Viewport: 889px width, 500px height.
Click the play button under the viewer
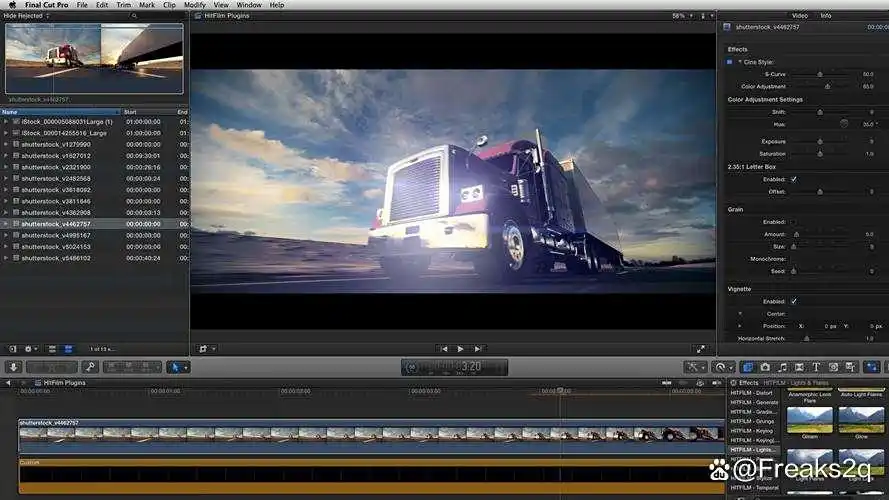point(460,349)
